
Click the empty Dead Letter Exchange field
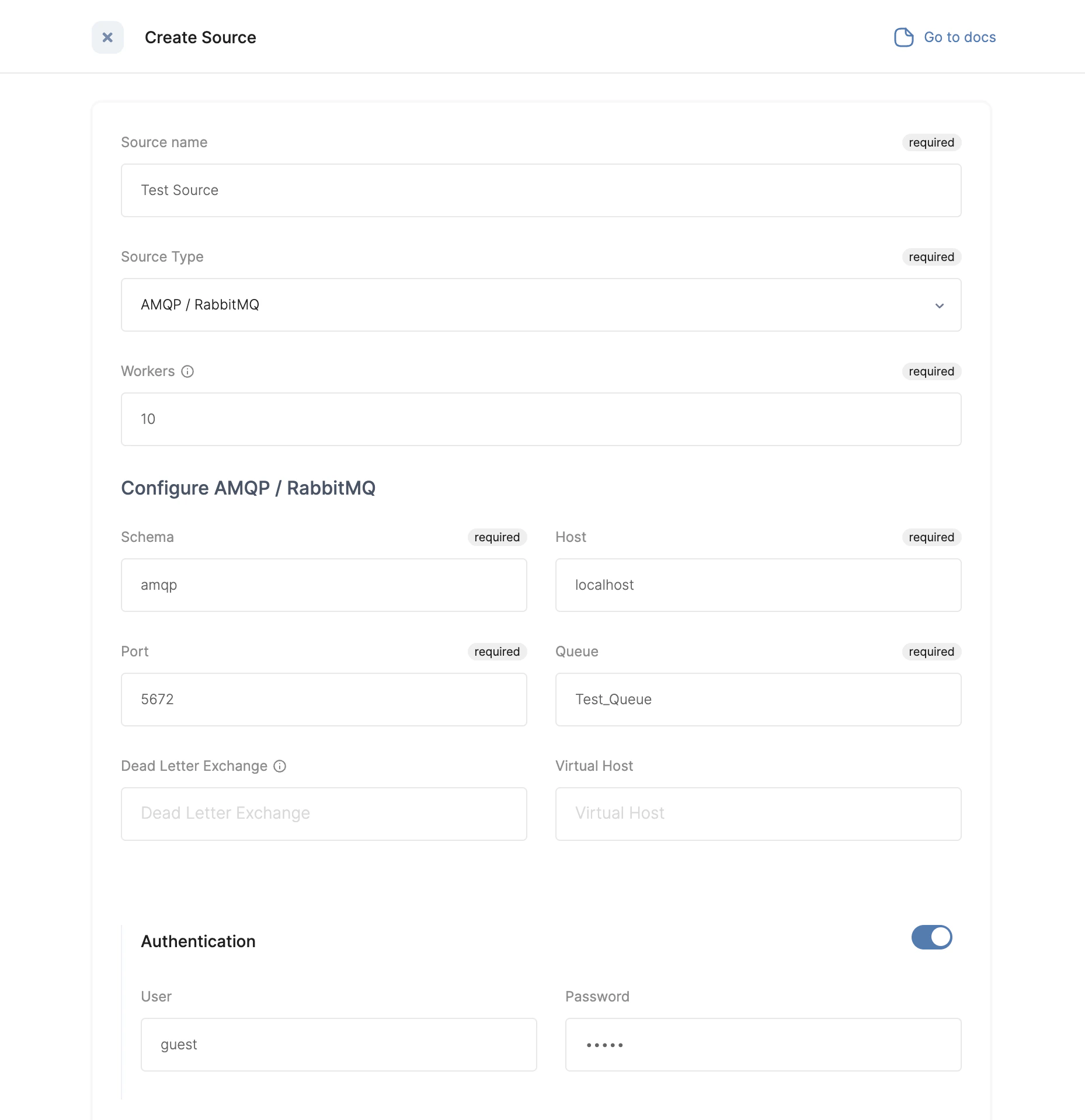324,813
